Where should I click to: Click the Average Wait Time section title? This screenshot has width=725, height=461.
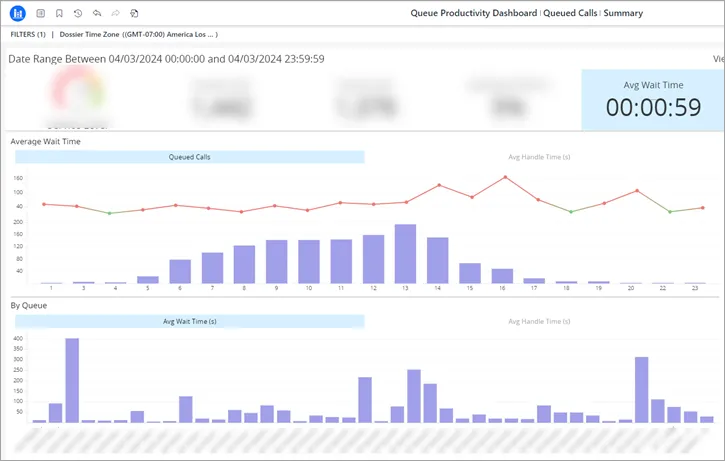(45, 141)
